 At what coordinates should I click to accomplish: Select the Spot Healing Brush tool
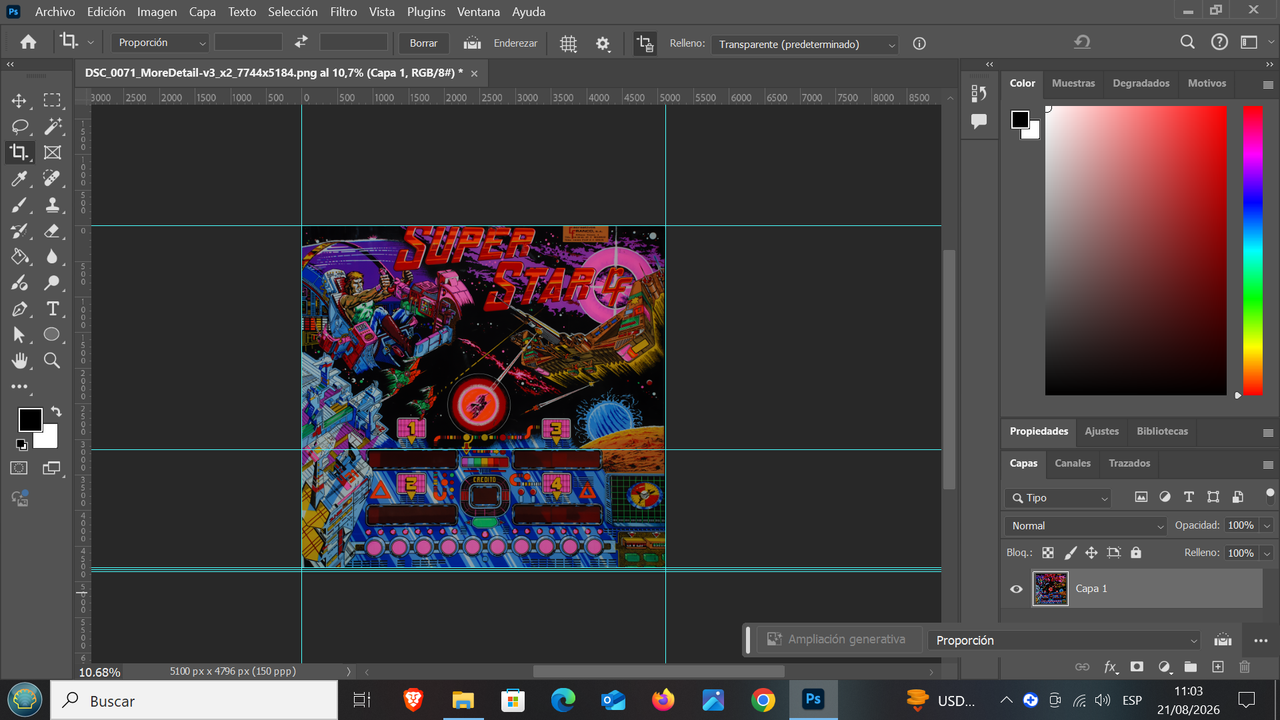52,178
